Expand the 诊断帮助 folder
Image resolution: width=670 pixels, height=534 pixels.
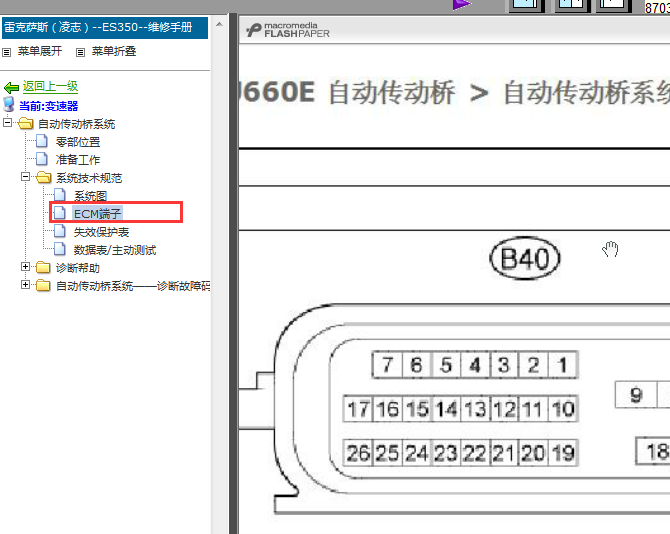tap(25, 267)
